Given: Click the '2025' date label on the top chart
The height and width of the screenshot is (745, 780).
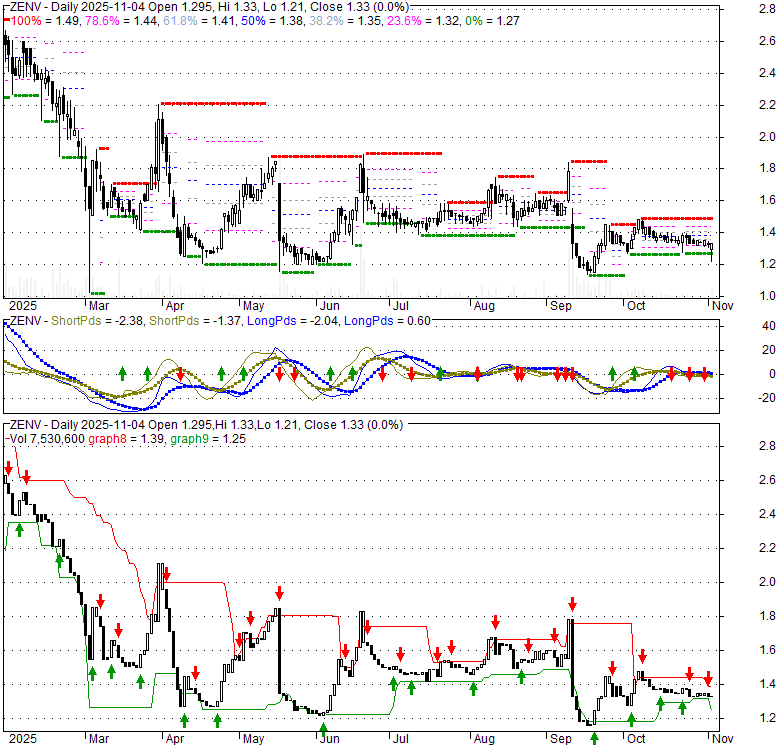Looking at the screenshot, I should tap(23, 306).
